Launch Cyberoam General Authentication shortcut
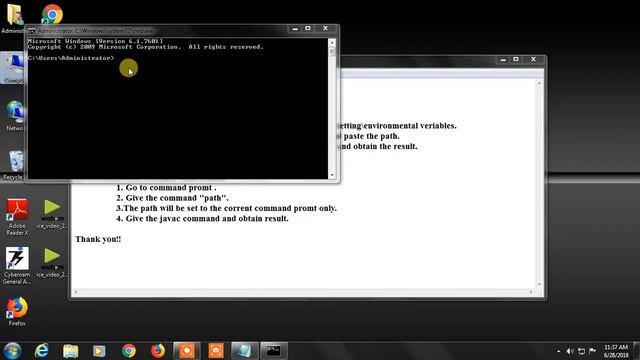Viewport: 640px width, 360px height. click(17, 265)
